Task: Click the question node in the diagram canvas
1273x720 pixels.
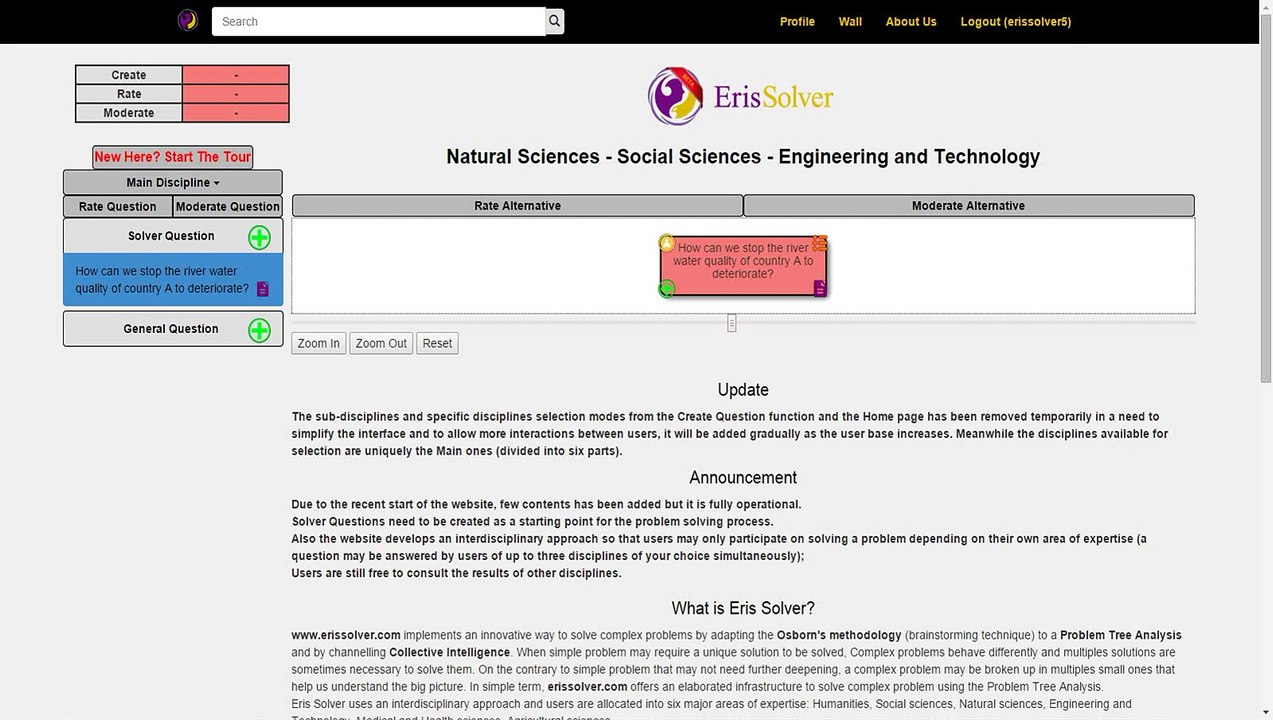Action: 743,266
